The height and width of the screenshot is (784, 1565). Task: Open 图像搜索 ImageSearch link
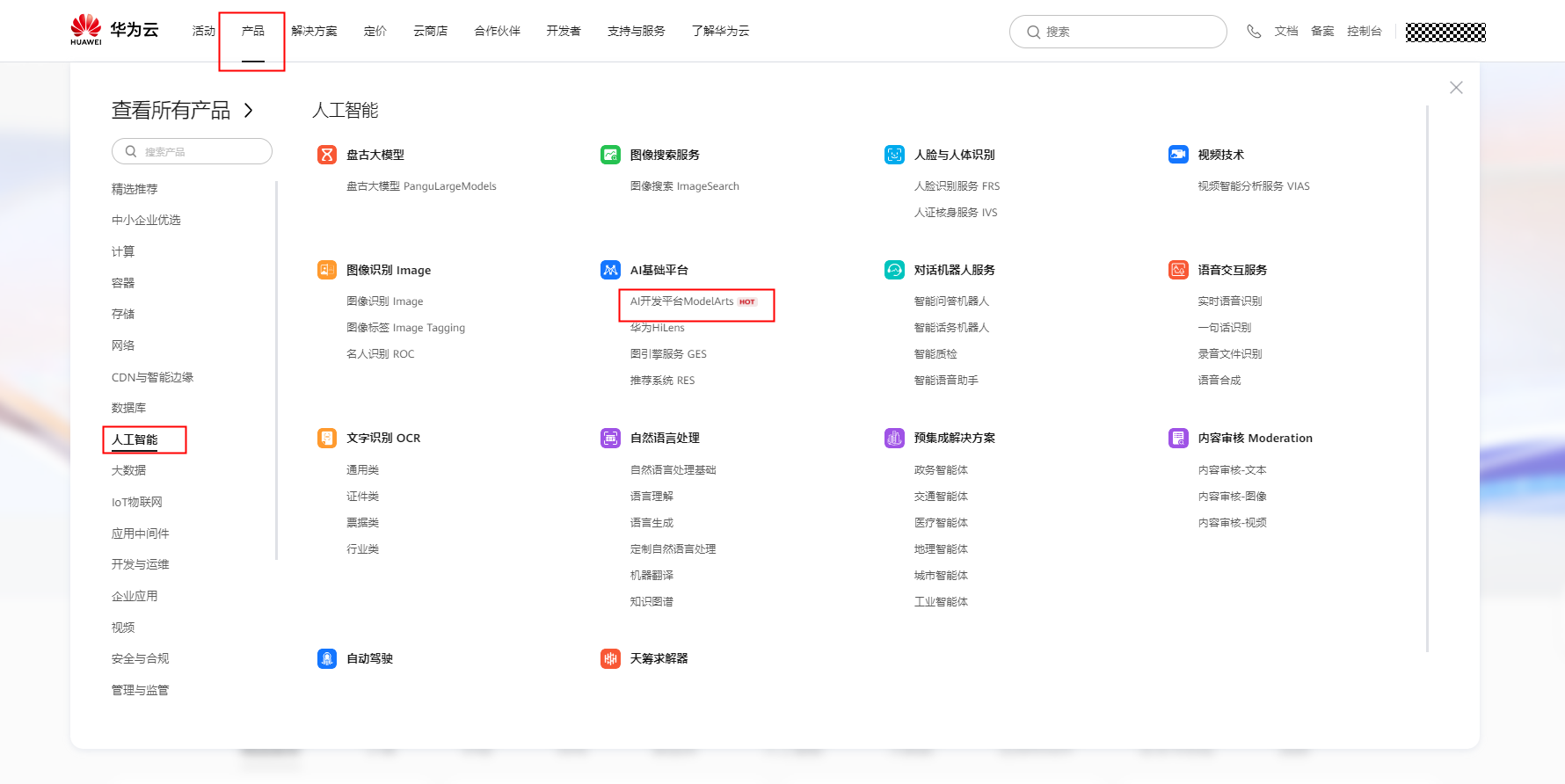(x=685, y=186)
